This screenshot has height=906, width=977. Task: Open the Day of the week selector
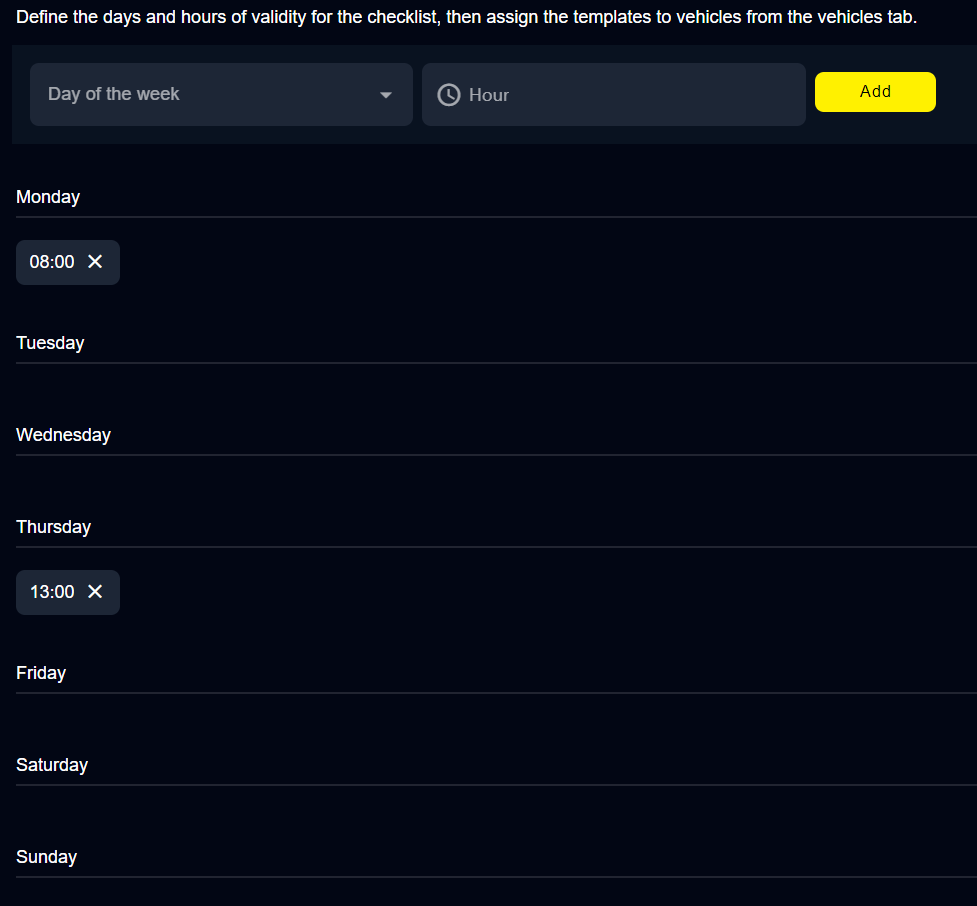pyautogui.click(x=220, y=95)
